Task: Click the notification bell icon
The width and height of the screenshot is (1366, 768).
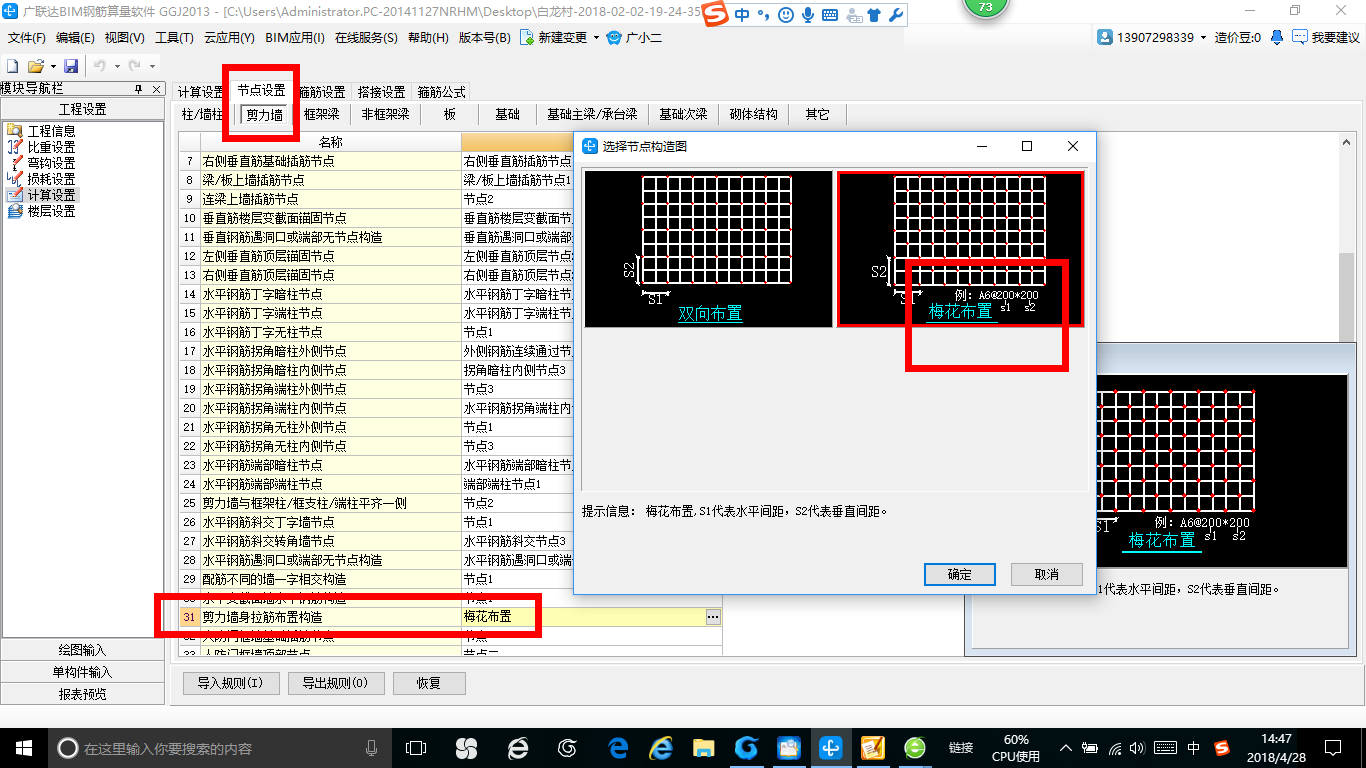Action: 1277,37
